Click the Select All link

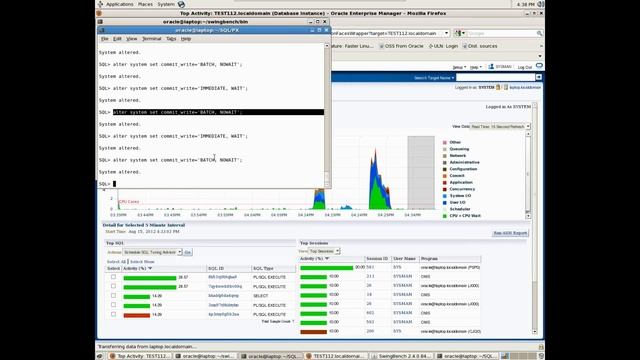[x=116, y=262]
